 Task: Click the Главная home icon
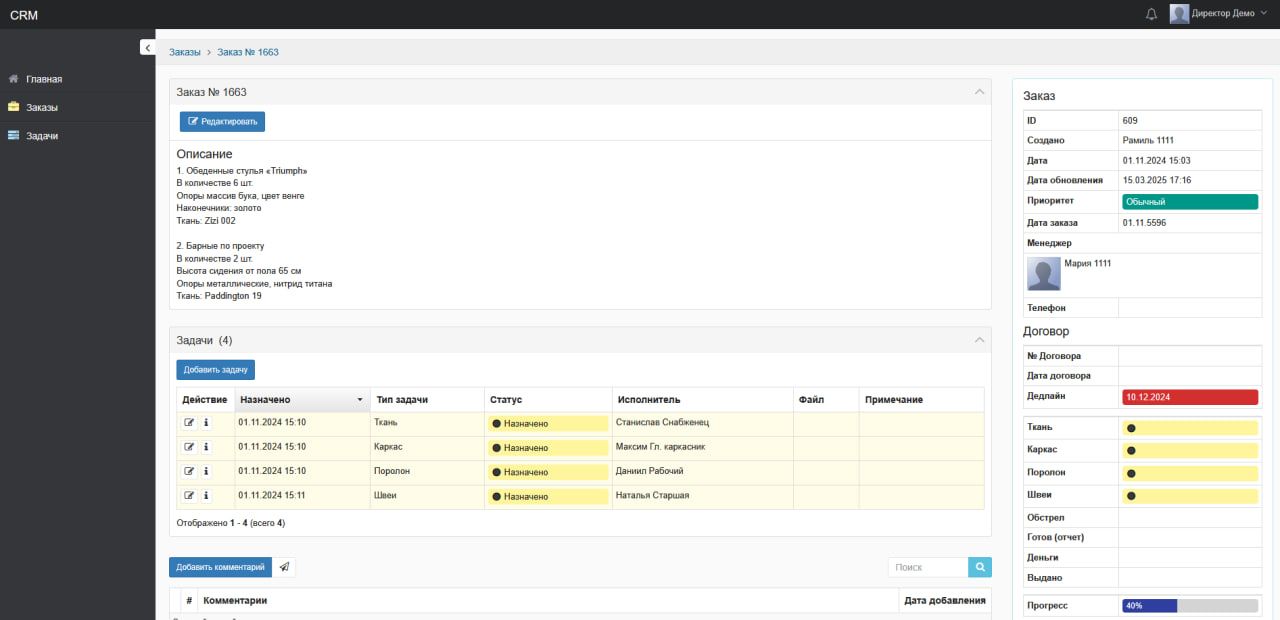[x=13, y=78]
